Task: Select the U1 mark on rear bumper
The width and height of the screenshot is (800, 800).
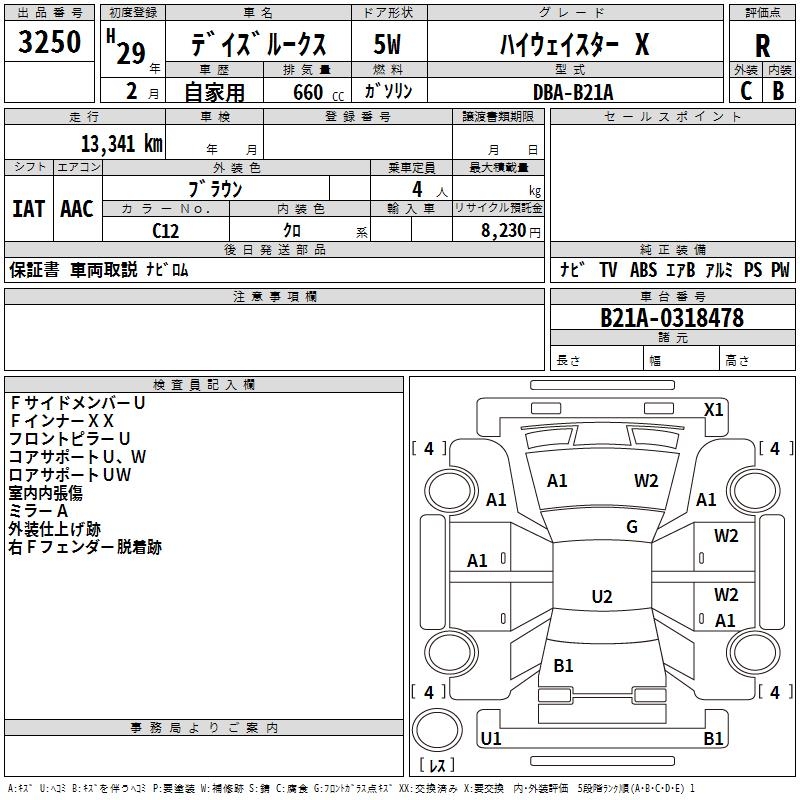Action: [x=490, y=739]
